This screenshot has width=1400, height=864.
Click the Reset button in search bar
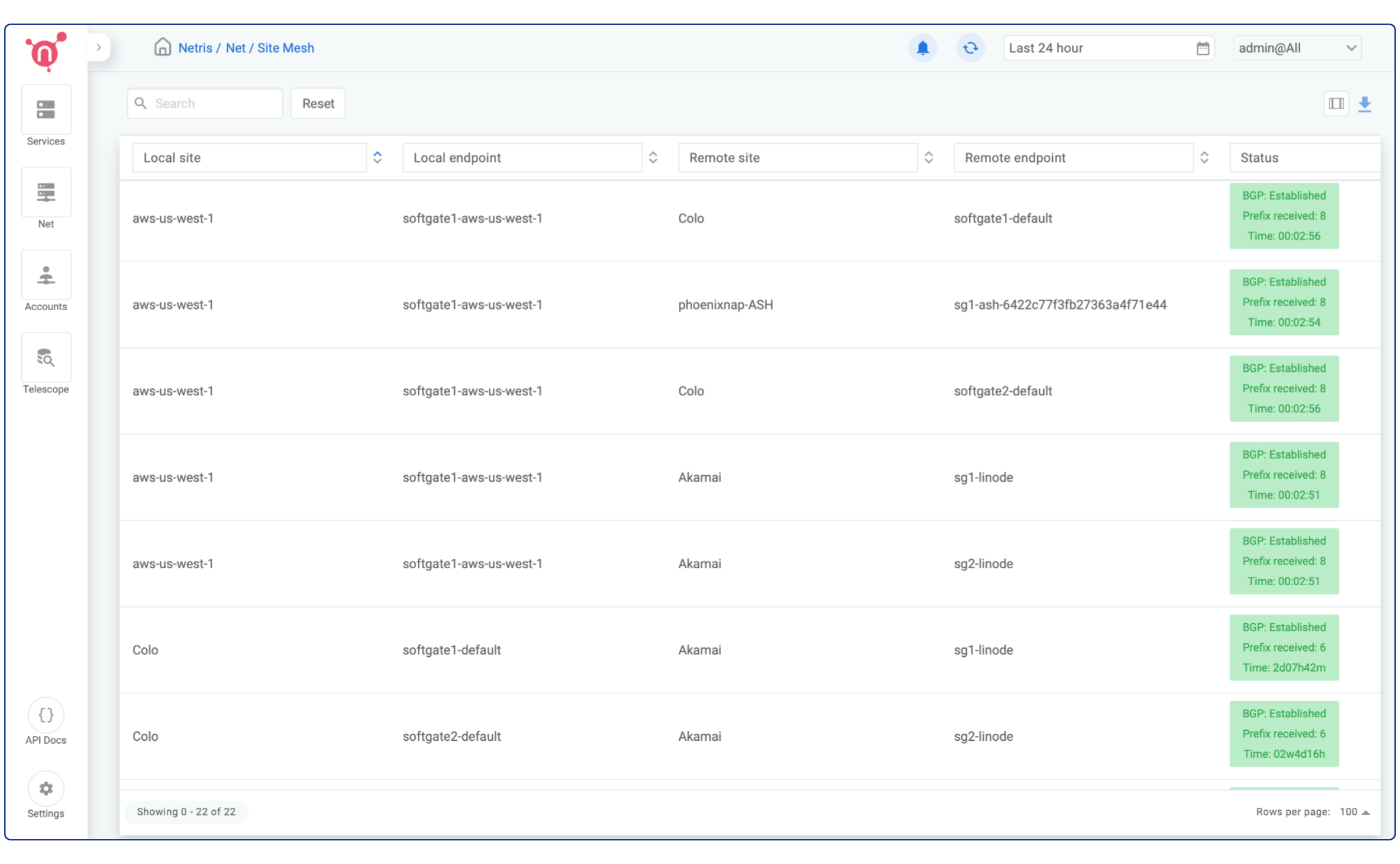coord(318,103)
